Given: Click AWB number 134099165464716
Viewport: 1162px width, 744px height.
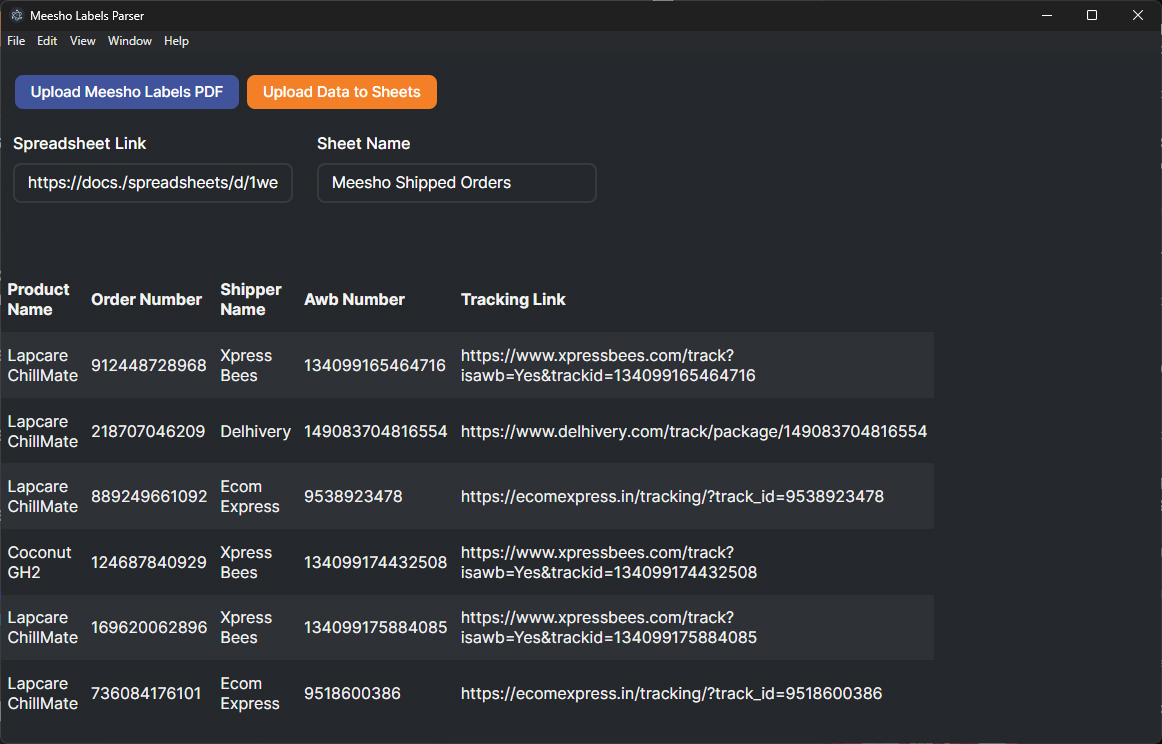Looking at the screenshot, I should (375, 365).
